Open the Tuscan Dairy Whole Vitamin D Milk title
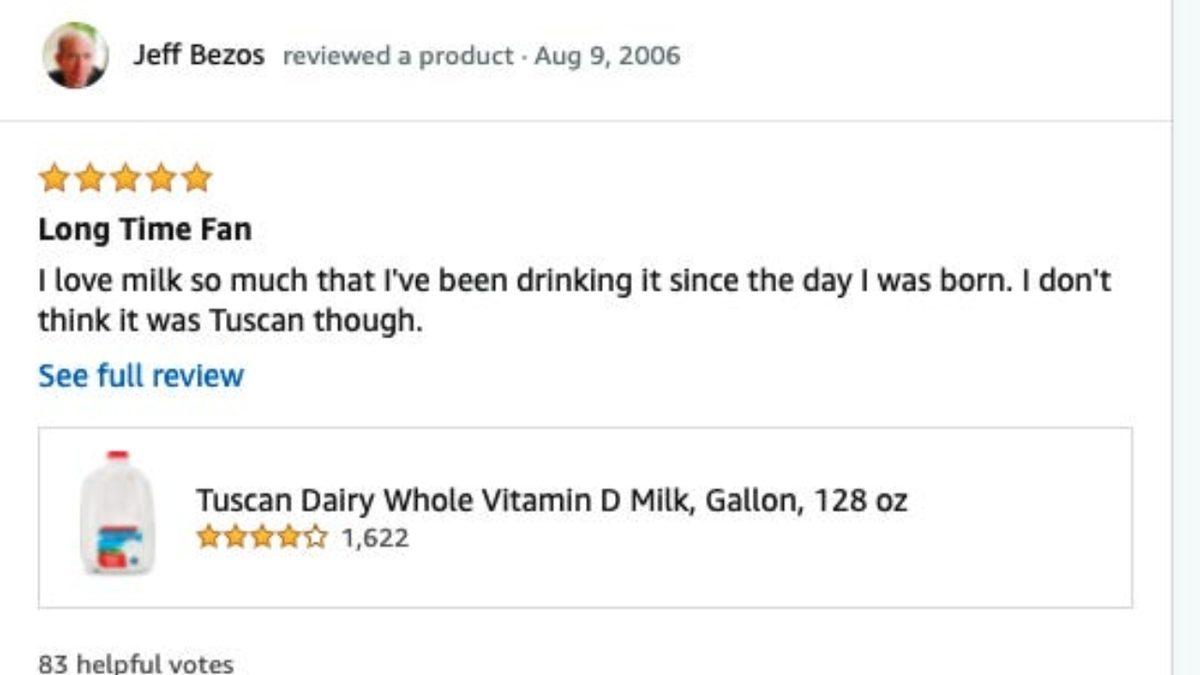1200x675 pixels. (551, 500)
